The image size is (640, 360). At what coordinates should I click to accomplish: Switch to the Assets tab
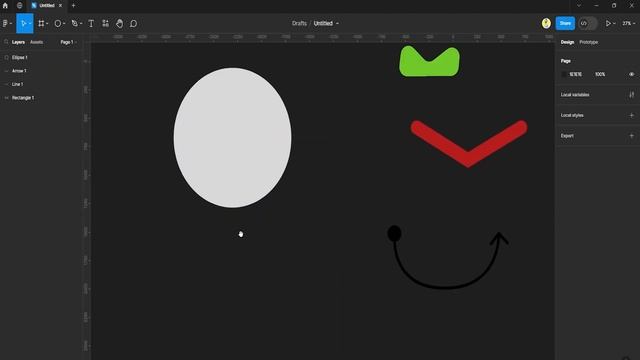(36, 42)
